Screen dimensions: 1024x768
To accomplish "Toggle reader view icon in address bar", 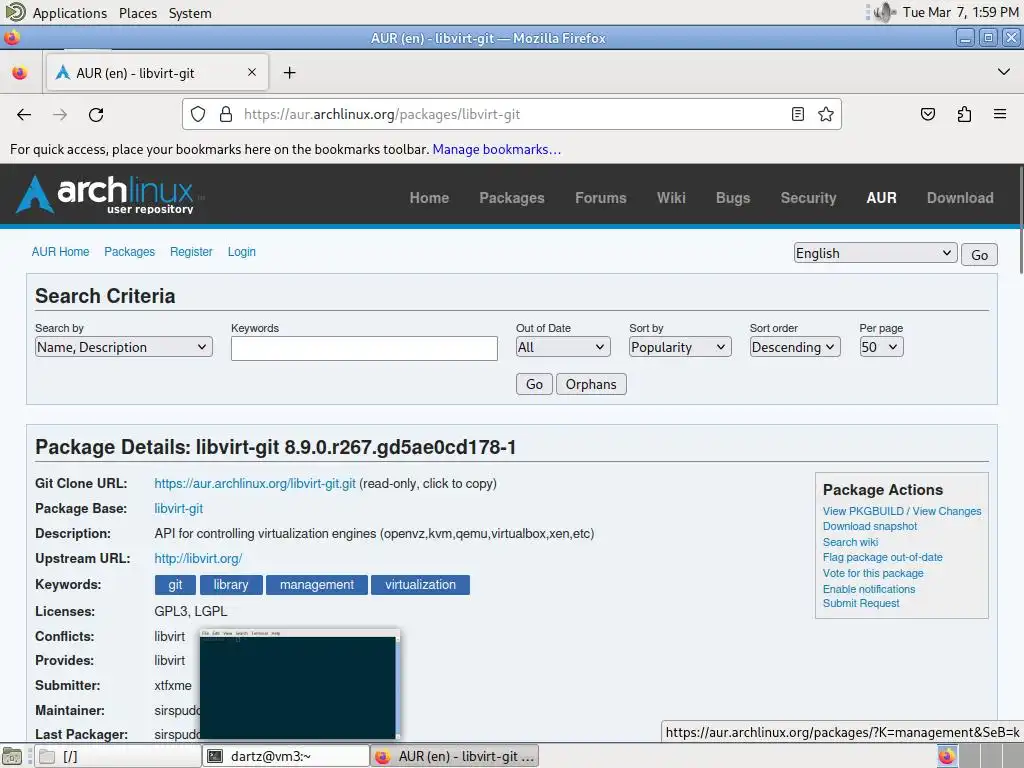I will pos(797,114).
